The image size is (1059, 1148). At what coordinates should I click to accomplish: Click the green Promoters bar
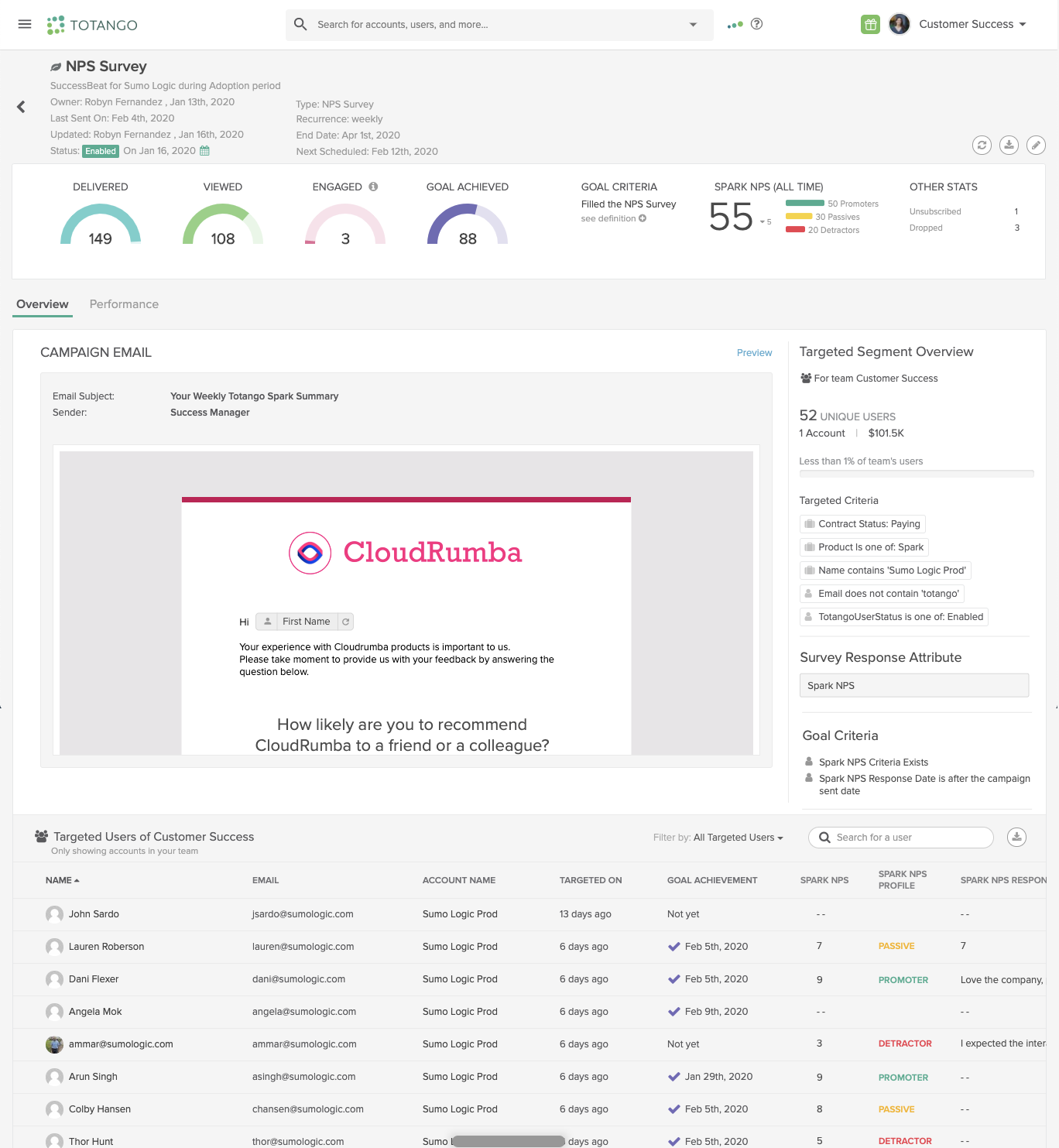[x=804, y=203]
